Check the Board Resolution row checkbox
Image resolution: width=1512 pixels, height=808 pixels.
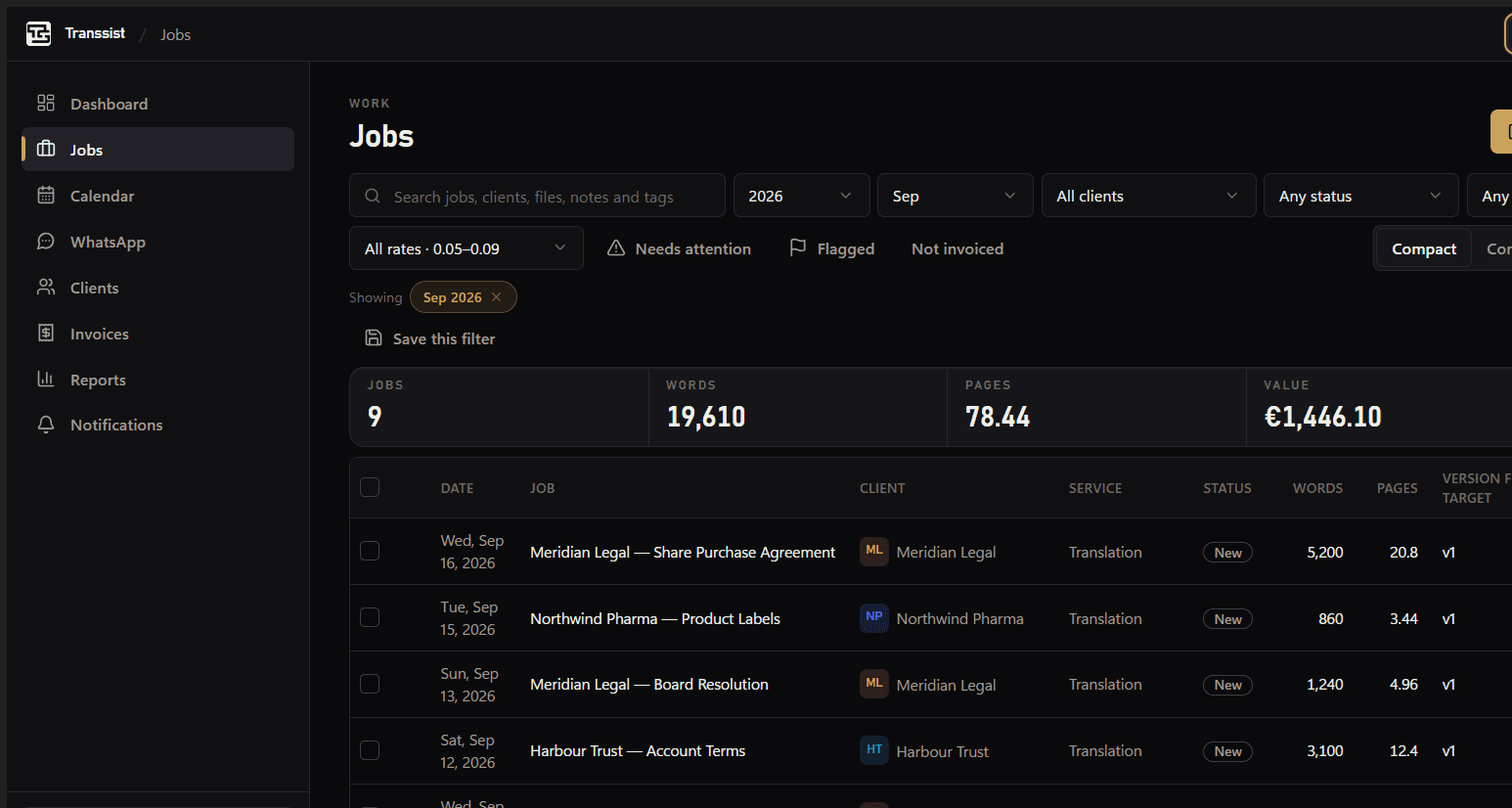370,684
